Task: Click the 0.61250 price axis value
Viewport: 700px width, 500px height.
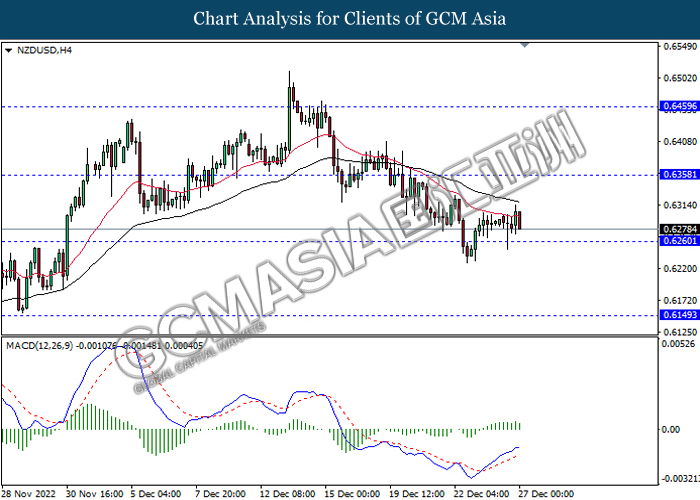Action: (680, 332)
